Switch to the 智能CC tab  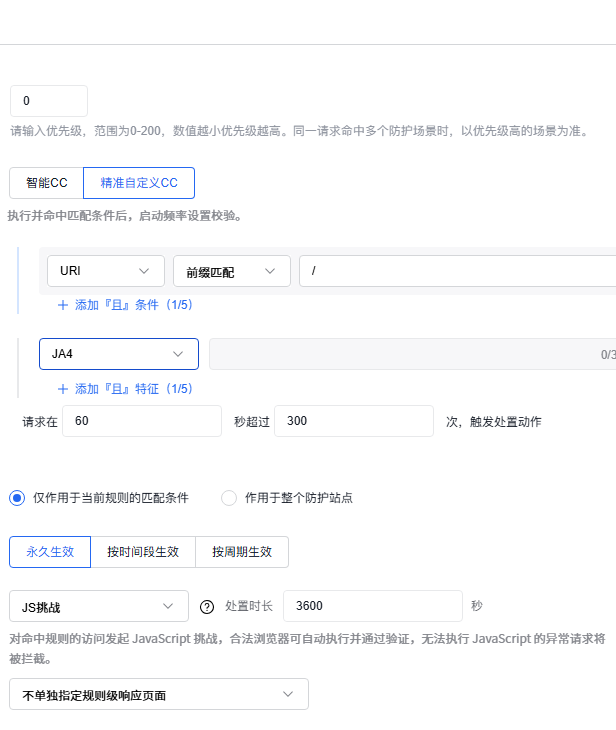point(47,183)
